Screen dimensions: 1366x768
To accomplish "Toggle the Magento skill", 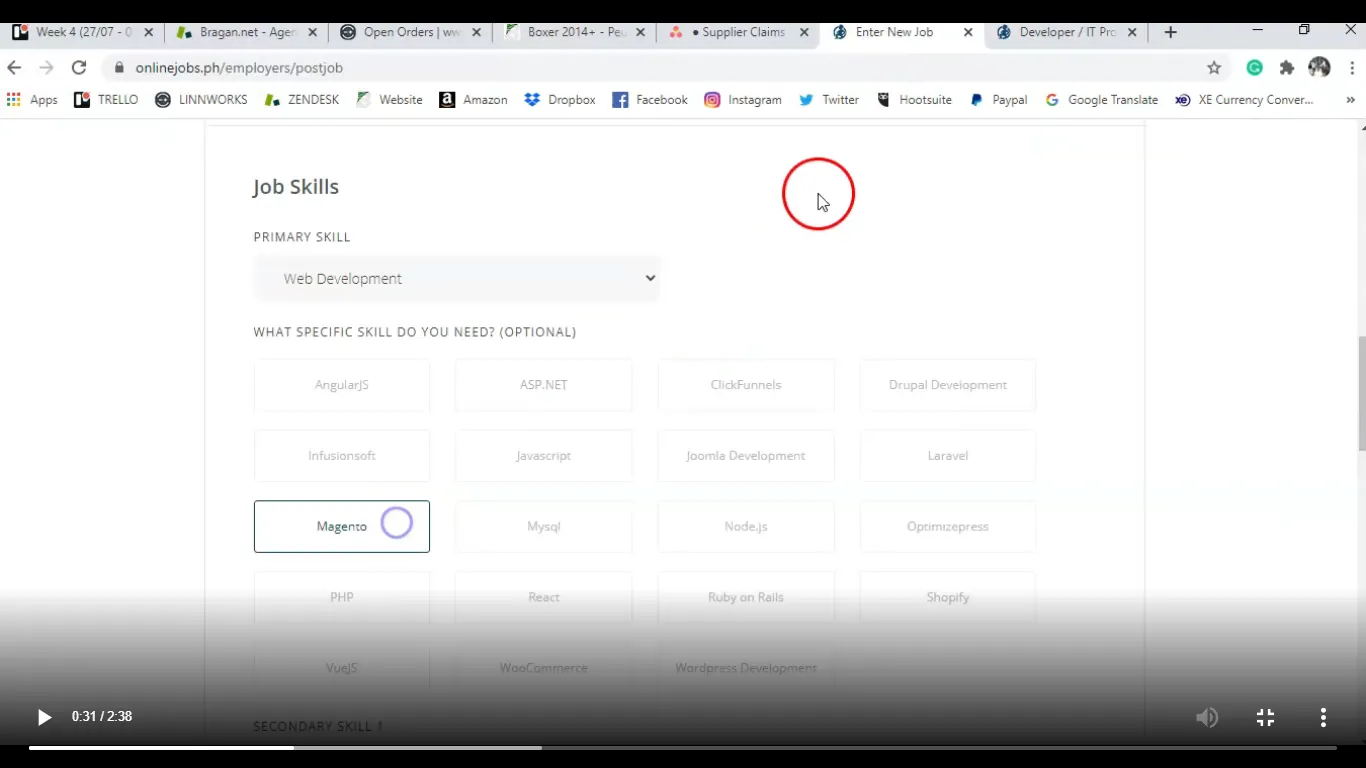I will (x=342, y=526).
